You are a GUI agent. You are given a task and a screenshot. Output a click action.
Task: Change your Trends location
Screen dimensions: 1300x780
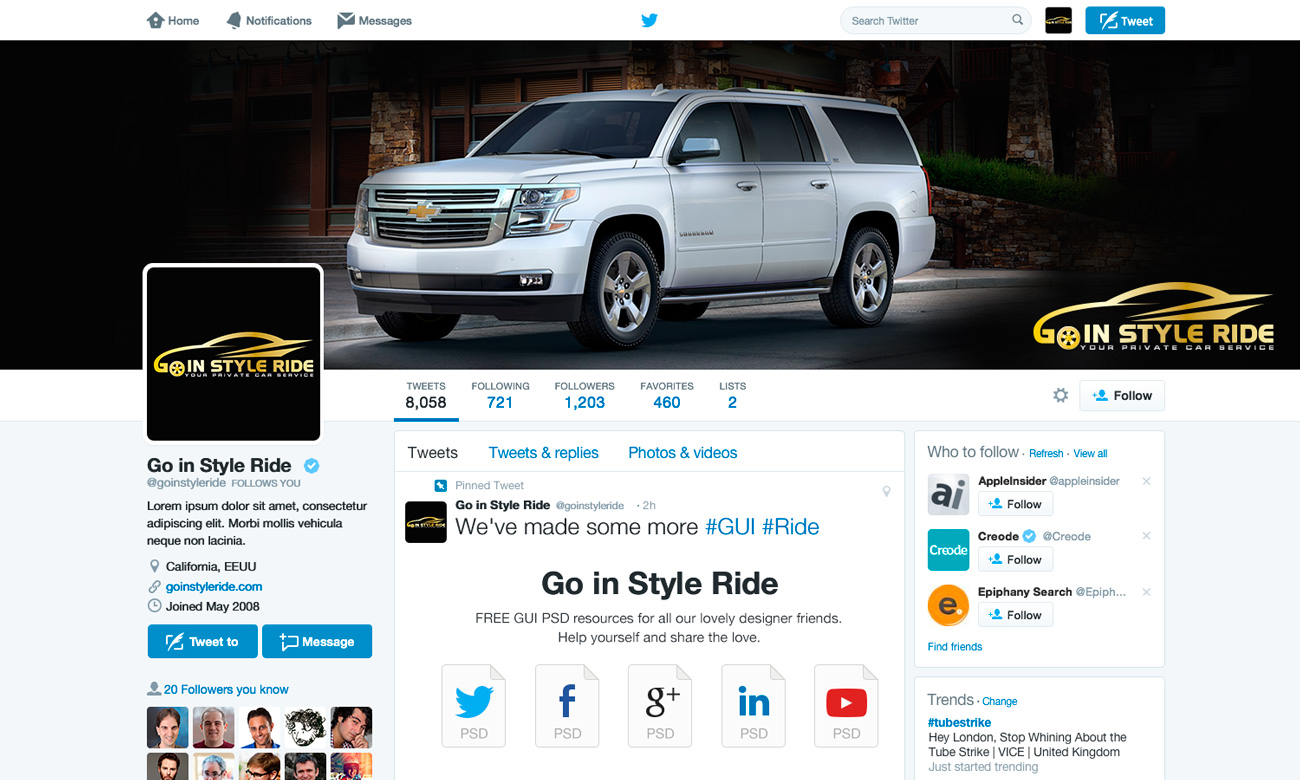999,701
